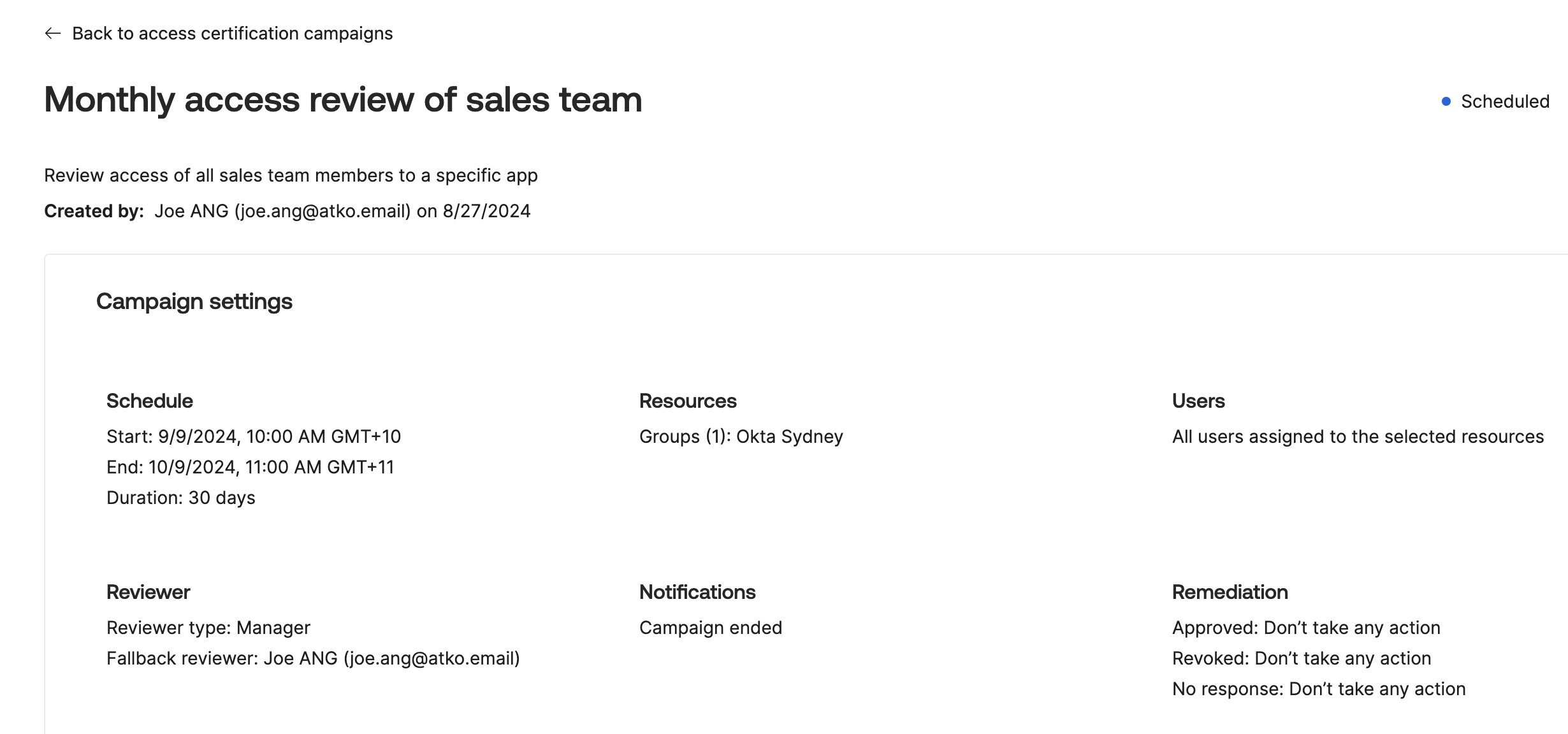Click the back arrow icon

tap(53, 33)
